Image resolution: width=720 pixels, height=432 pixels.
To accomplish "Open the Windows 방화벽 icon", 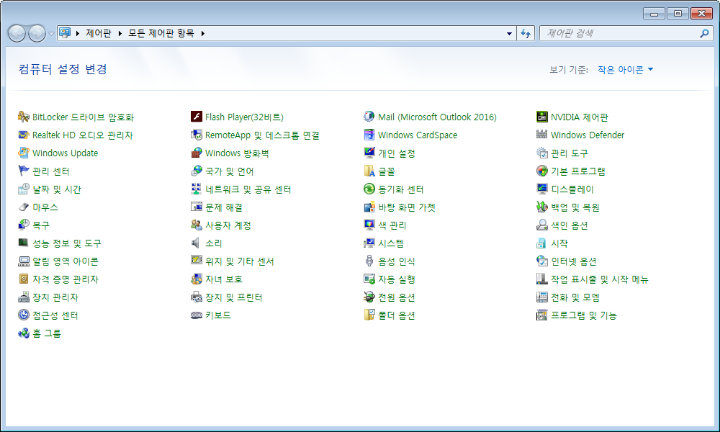I will tap(197, 153).
